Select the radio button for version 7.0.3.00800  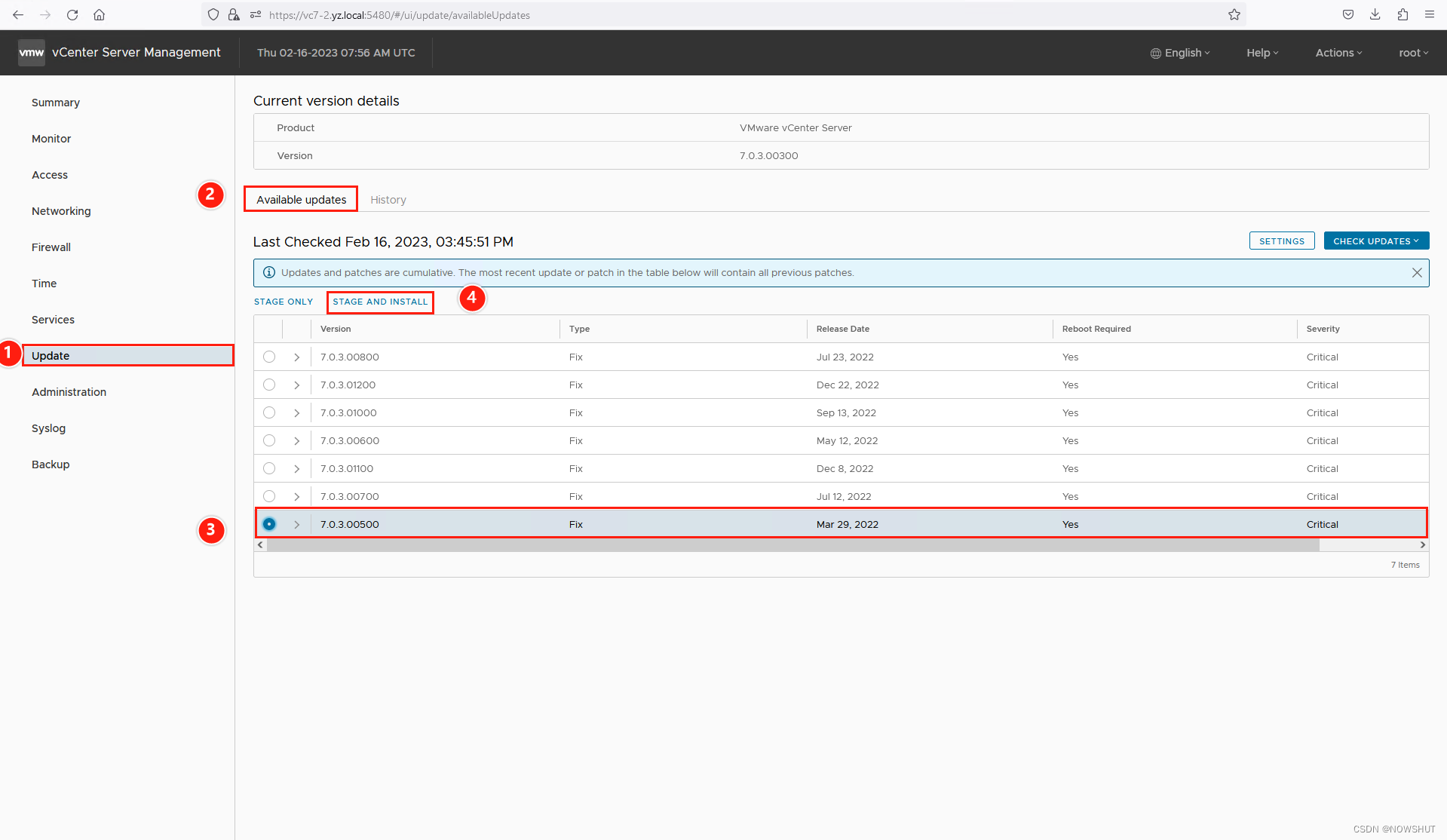(269, 357)
